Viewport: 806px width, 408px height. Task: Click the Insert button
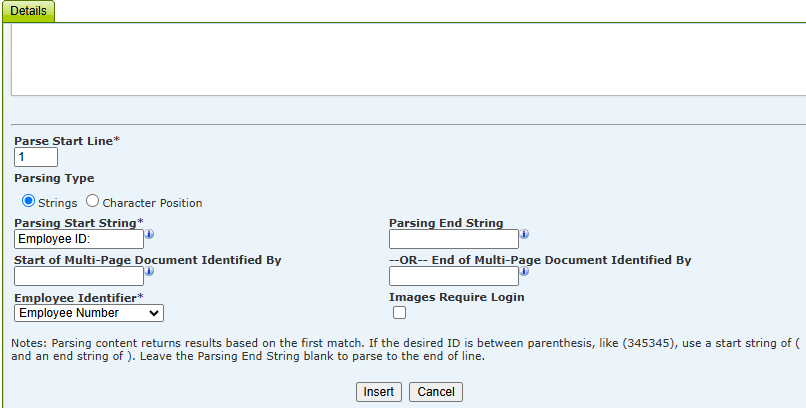tap(379, 392)
